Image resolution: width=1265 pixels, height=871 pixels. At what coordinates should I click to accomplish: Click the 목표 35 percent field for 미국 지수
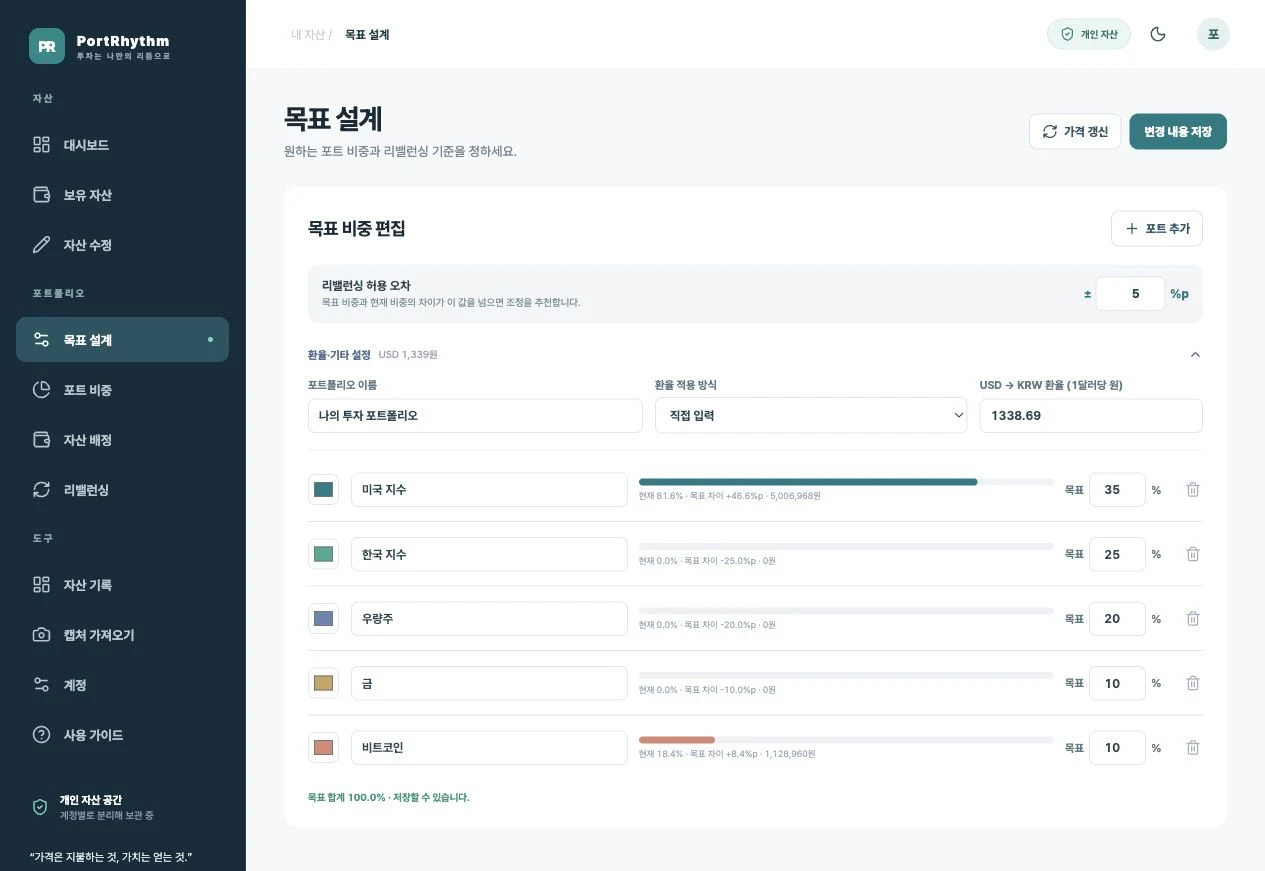[1117, 490]
